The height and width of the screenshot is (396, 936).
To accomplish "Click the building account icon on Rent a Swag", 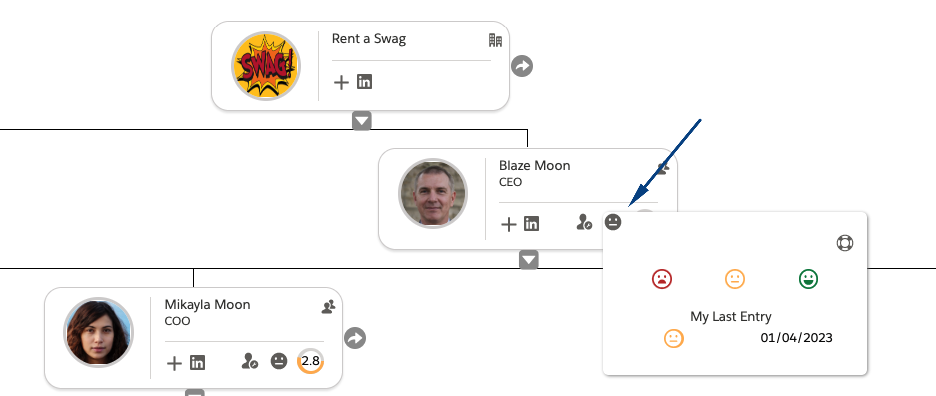I will (495, 41).
